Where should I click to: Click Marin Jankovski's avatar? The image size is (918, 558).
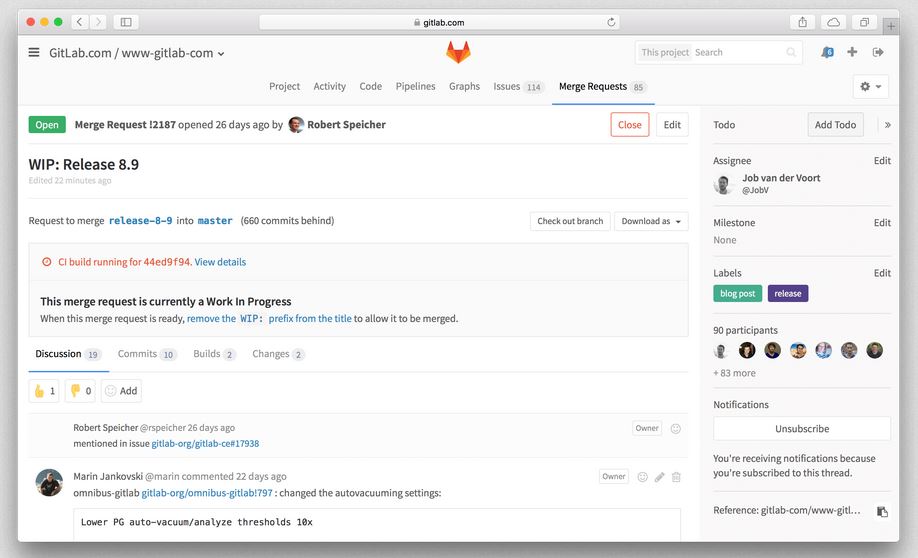[49, 482]
